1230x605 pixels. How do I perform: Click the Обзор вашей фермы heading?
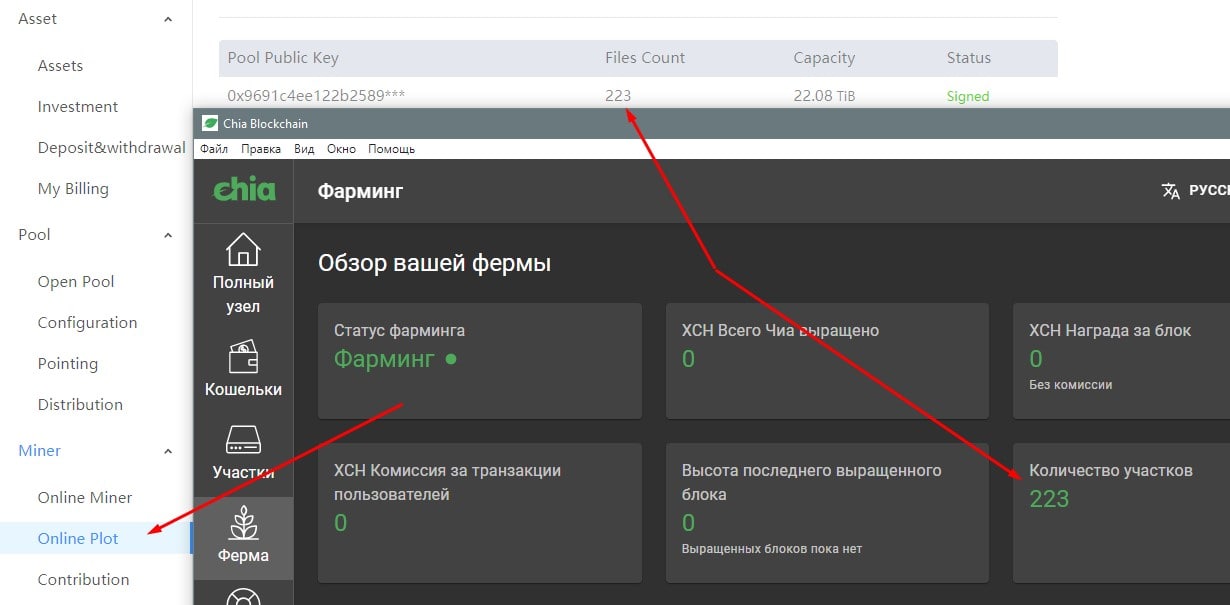point(434,264)
